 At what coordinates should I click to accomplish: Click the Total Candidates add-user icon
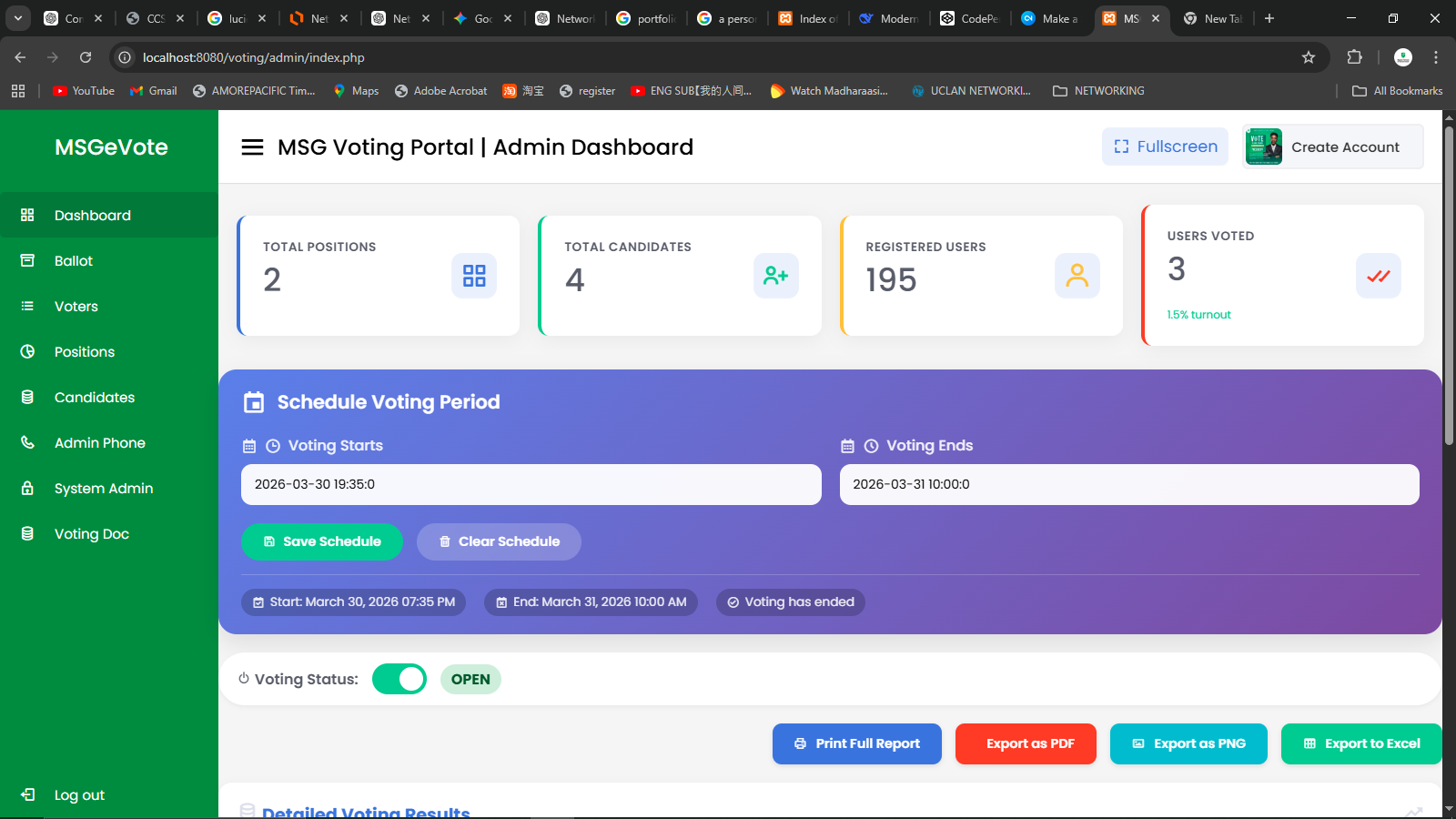(776, 276)
